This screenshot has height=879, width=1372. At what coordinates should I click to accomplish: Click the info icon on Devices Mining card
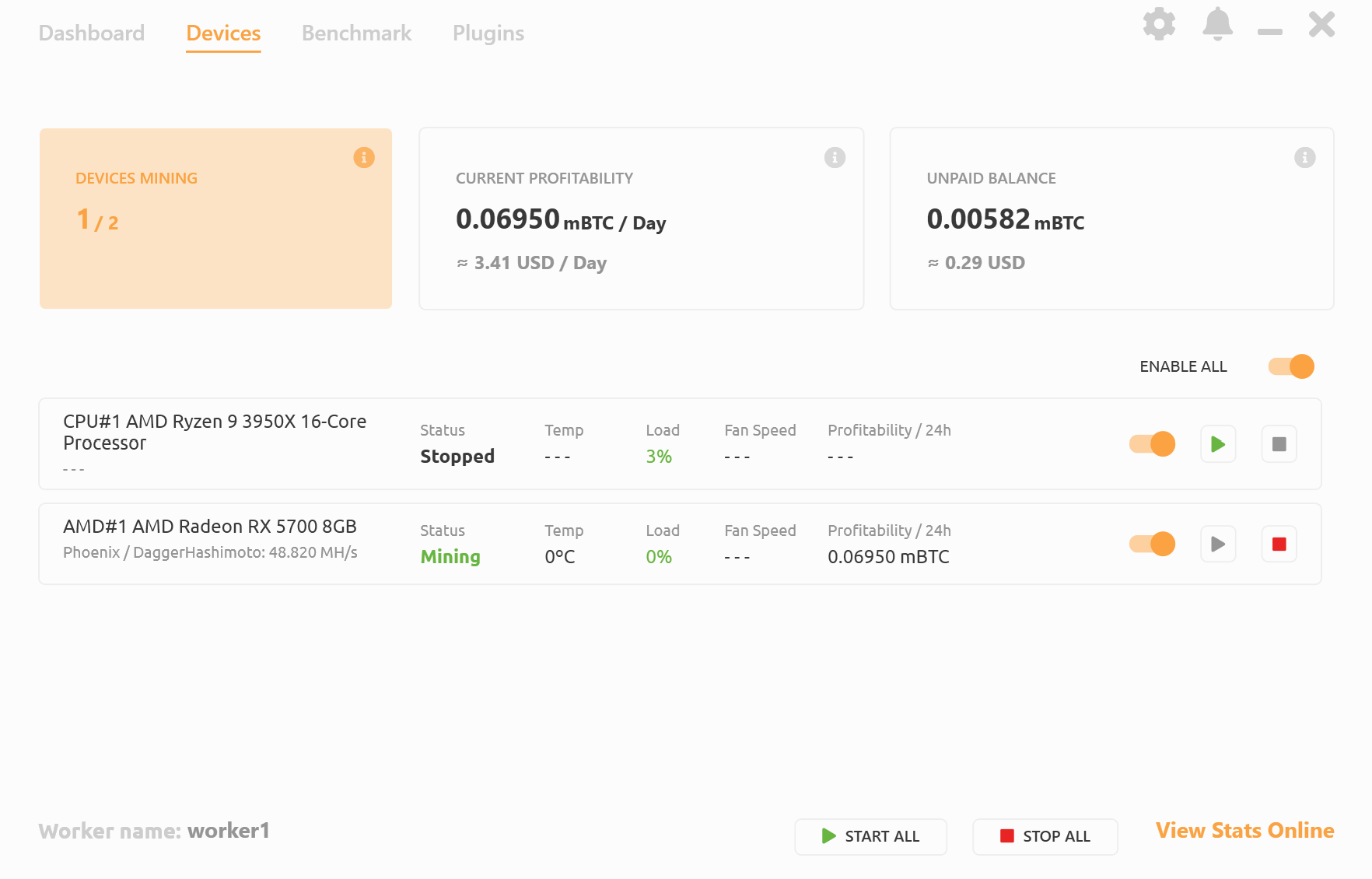pyautogui.click(x=363, y=157)
